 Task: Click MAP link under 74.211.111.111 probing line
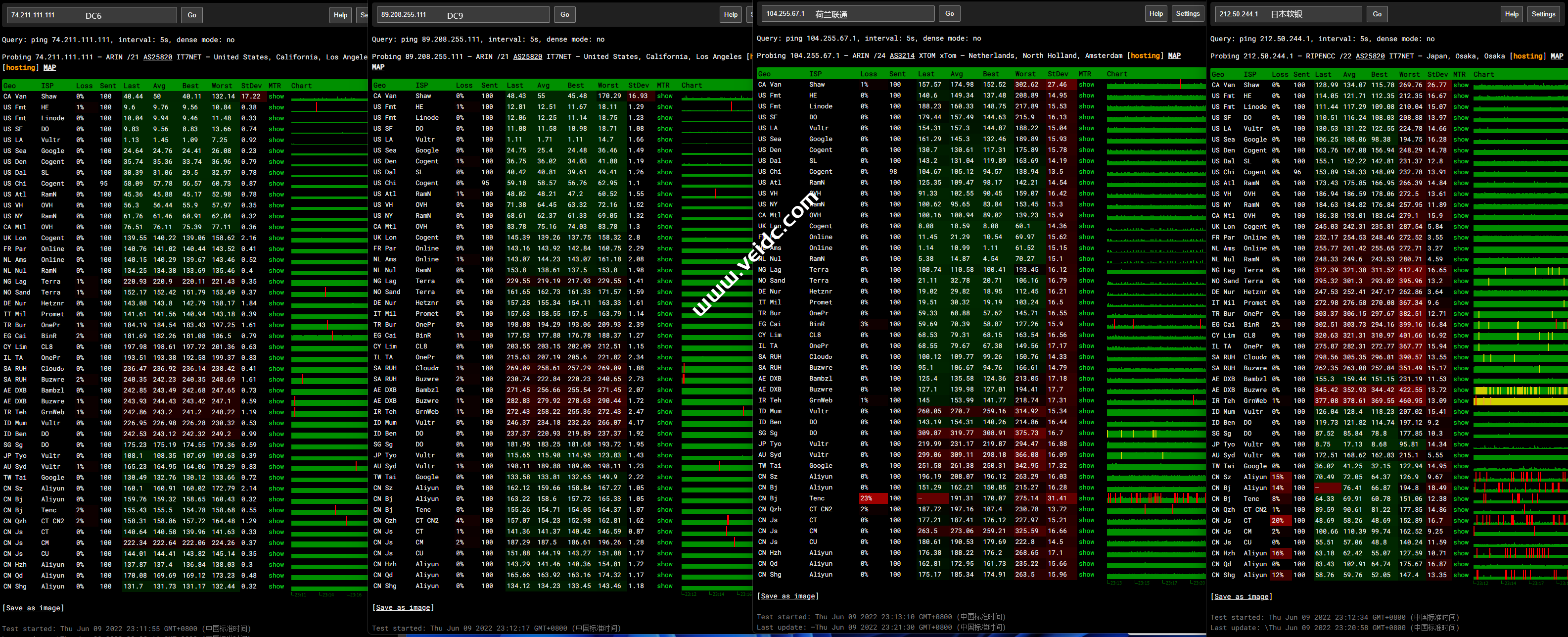pyautogui.click(x=49, y=68)
